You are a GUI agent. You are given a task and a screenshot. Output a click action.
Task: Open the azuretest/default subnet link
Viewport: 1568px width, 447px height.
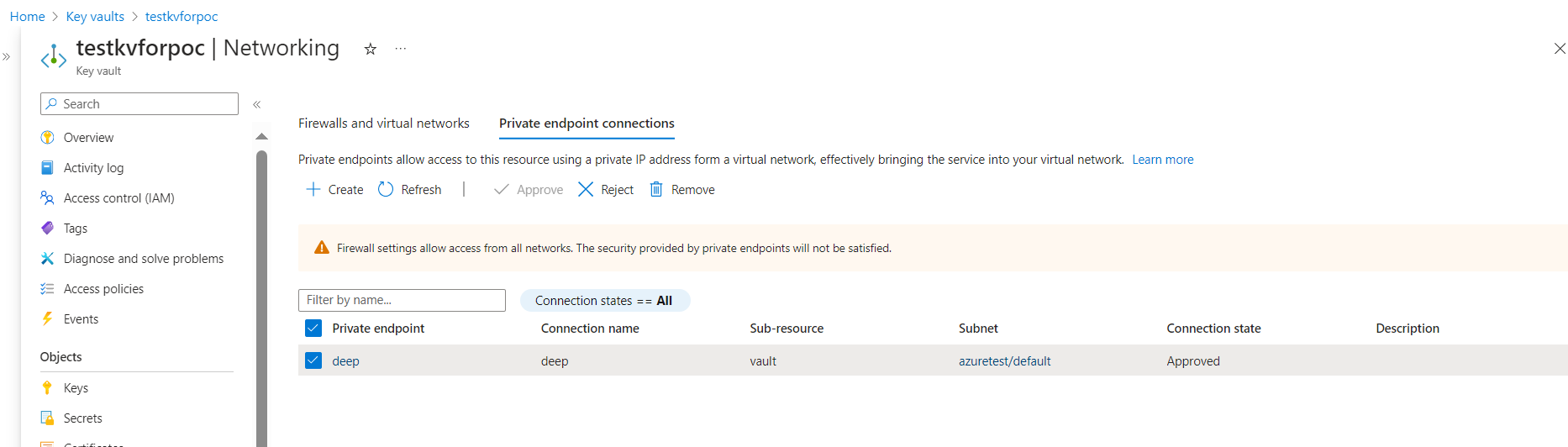[1005, 361]
